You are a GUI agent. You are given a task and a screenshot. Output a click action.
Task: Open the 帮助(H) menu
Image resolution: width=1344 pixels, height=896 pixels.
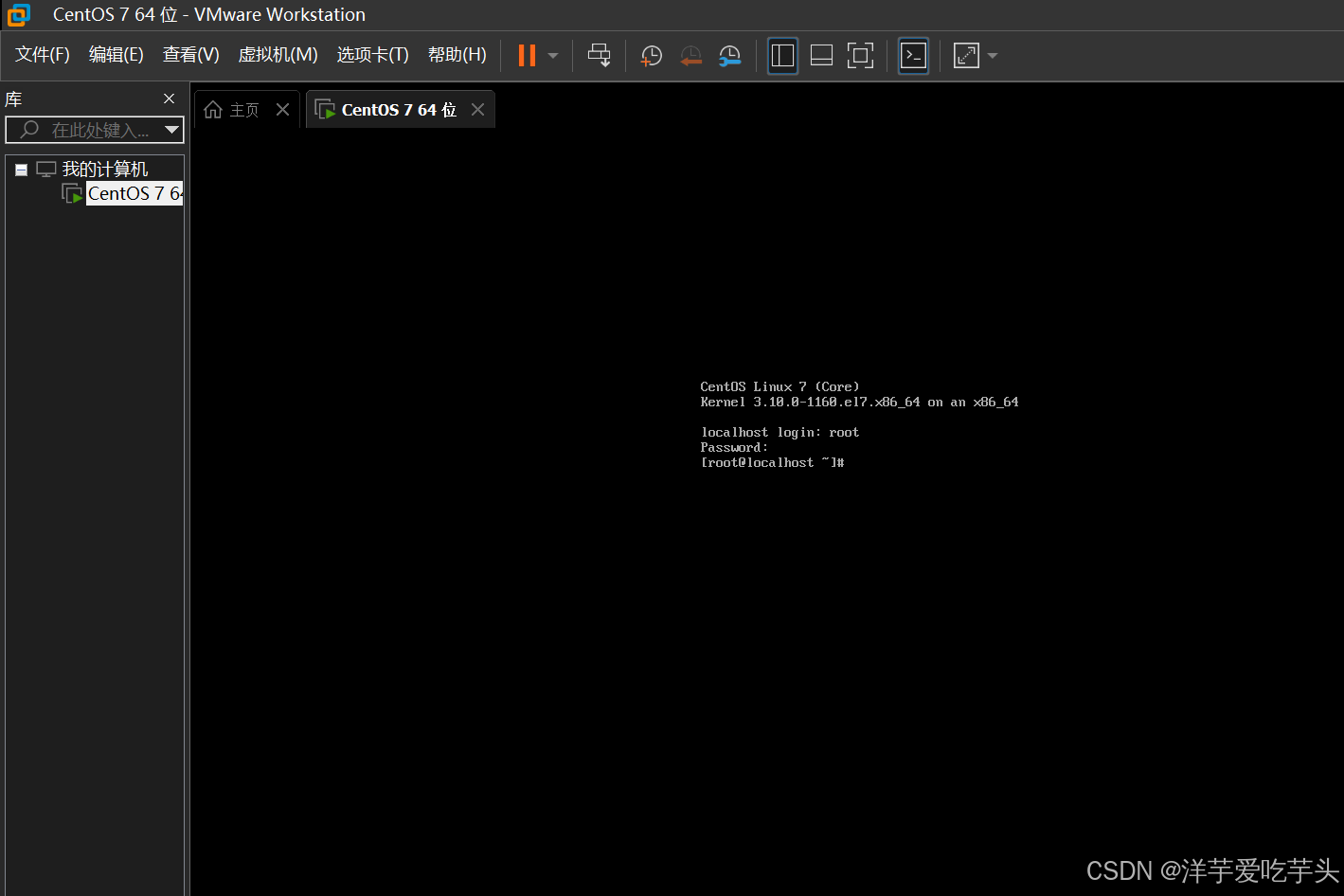[x=457, y=55]
